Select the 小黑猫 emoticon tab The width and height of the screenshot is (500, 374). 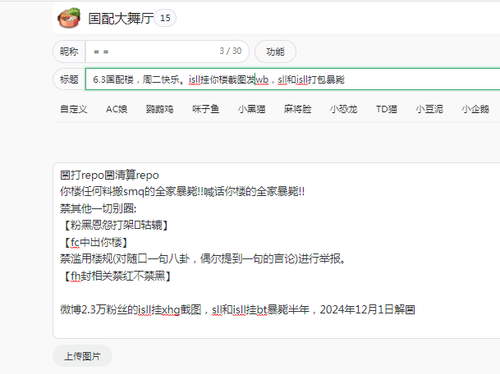251,109
